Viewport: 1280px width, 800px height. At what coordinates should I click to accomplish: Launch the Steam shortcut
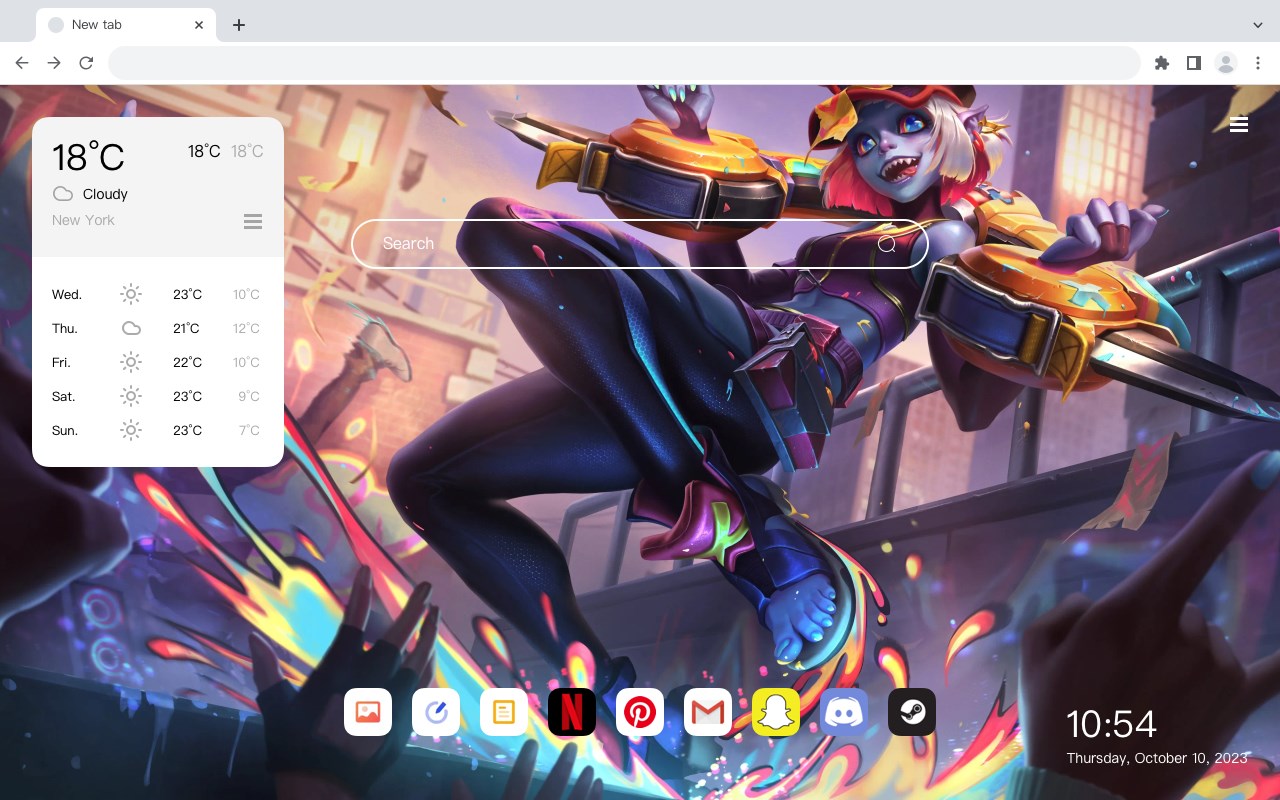[912, 712]
